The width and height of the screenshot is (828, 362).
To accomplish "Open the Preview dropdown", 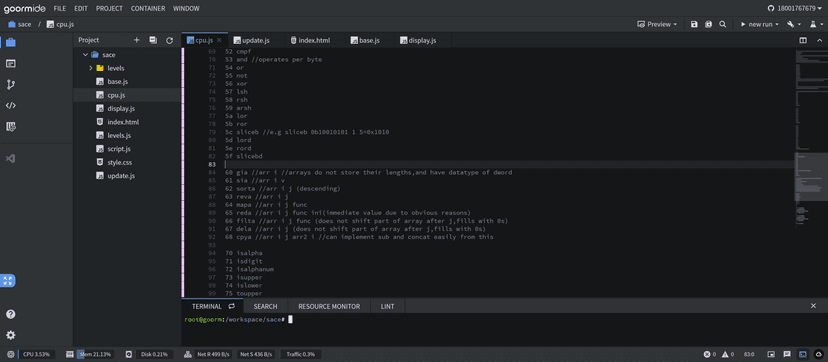I will click(x=657, y=24).
